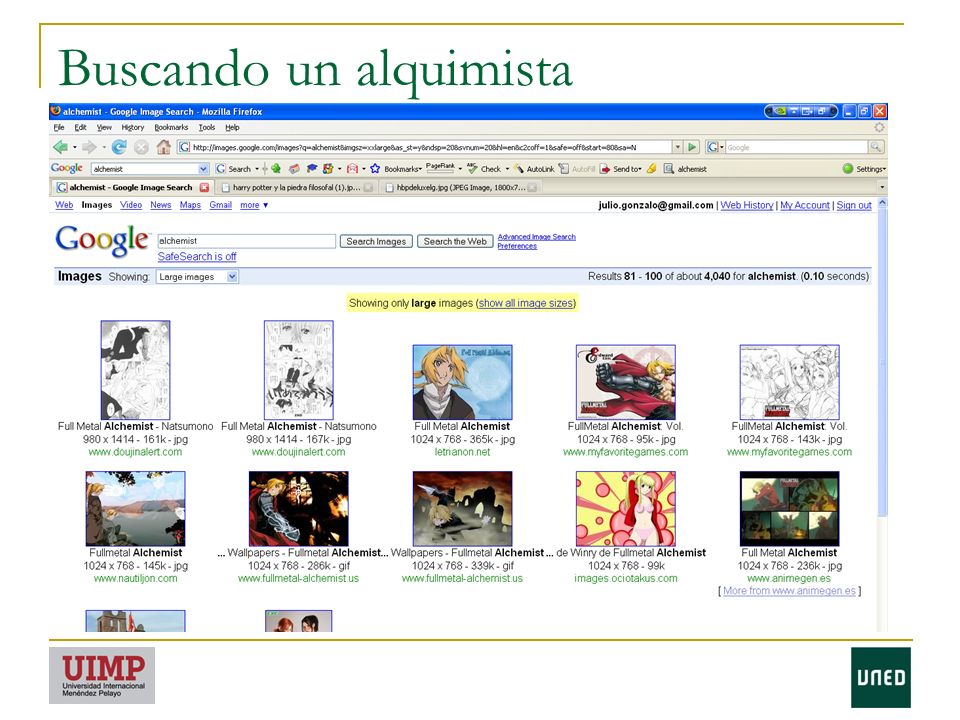Switch to the harry potter y la piedra tab
Screen dimensions: 960x720
[297, 187]
